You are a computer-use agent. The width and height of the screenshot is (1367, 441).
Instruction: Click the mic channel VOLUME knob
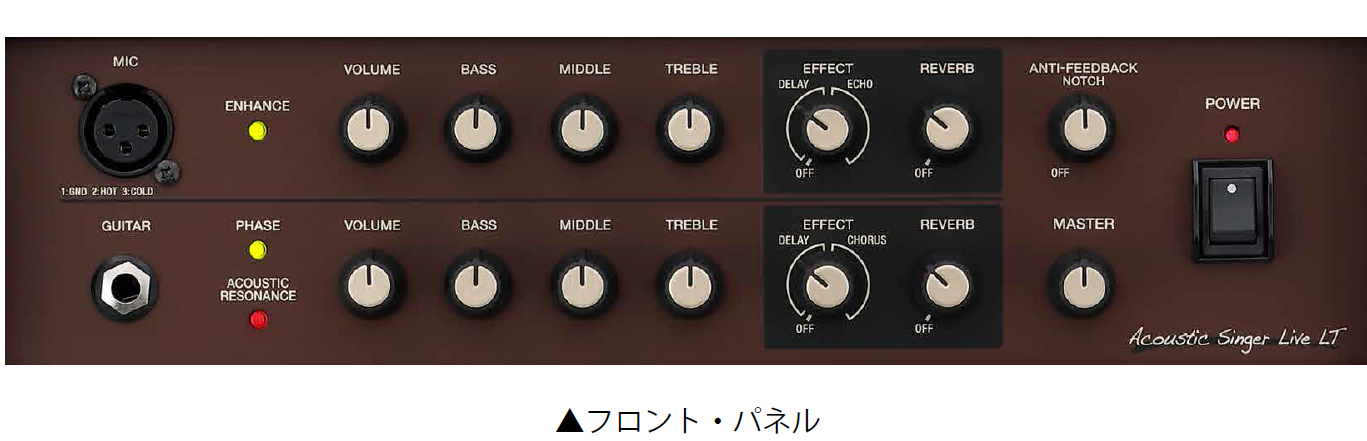[x=371, y=130]
